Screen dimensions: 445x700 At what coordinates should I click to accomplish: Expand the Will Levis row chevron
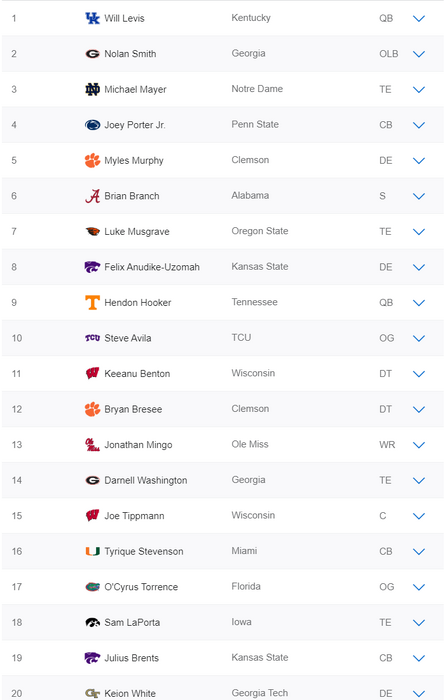[x=419, y=19]
